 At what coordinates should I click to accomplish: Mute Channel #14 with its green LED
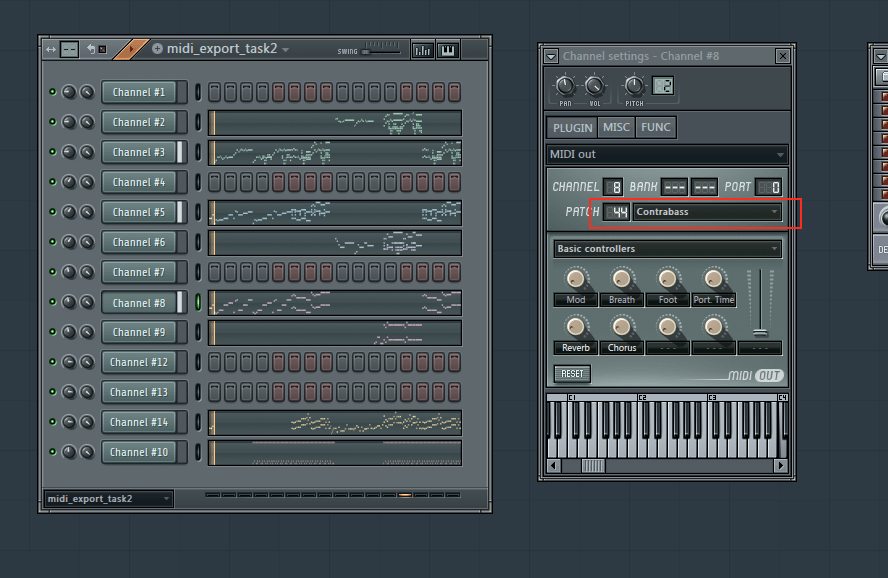pos(53,422)
